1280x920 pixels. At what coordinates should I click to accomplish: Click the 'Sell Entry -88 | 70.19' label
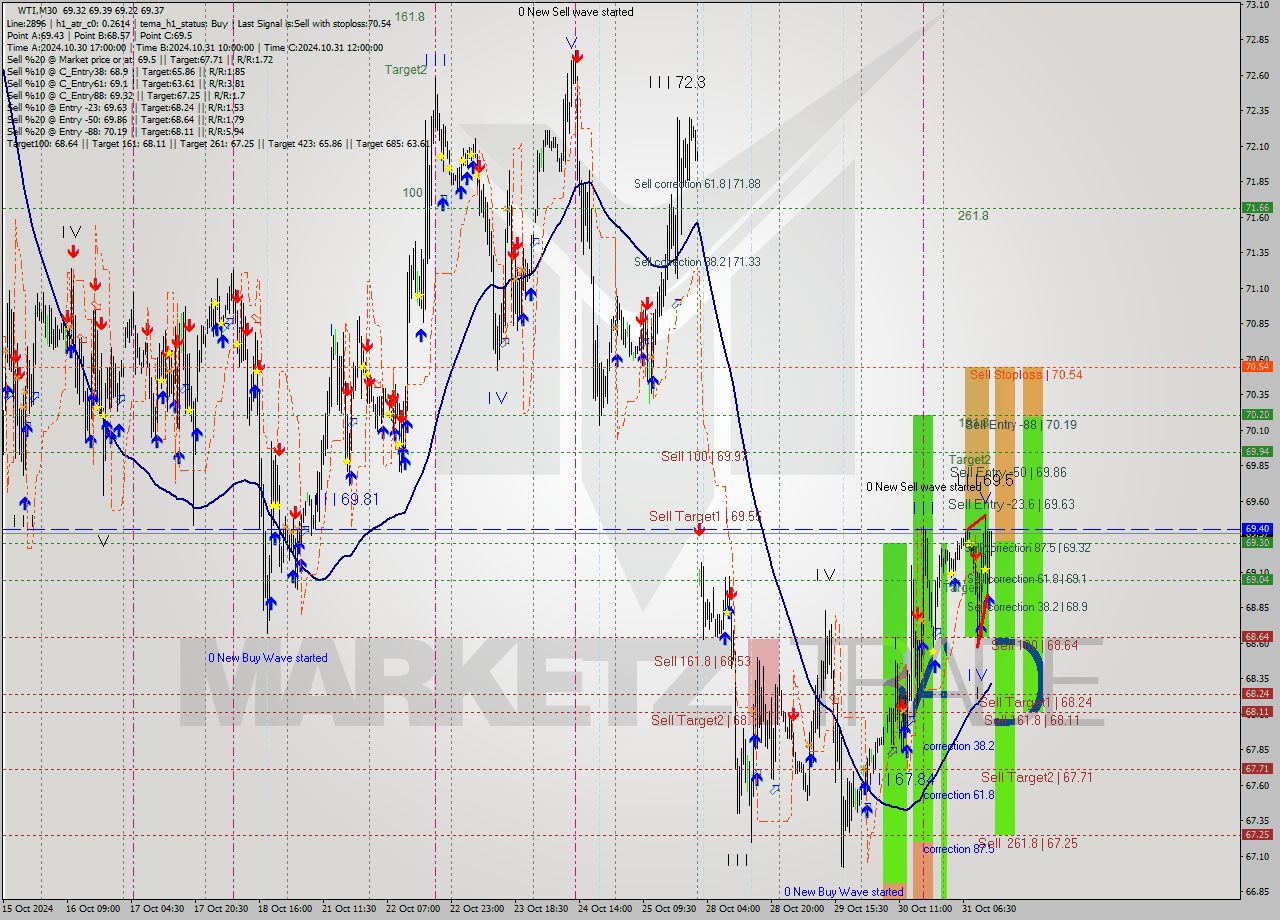pos(1021,425)
